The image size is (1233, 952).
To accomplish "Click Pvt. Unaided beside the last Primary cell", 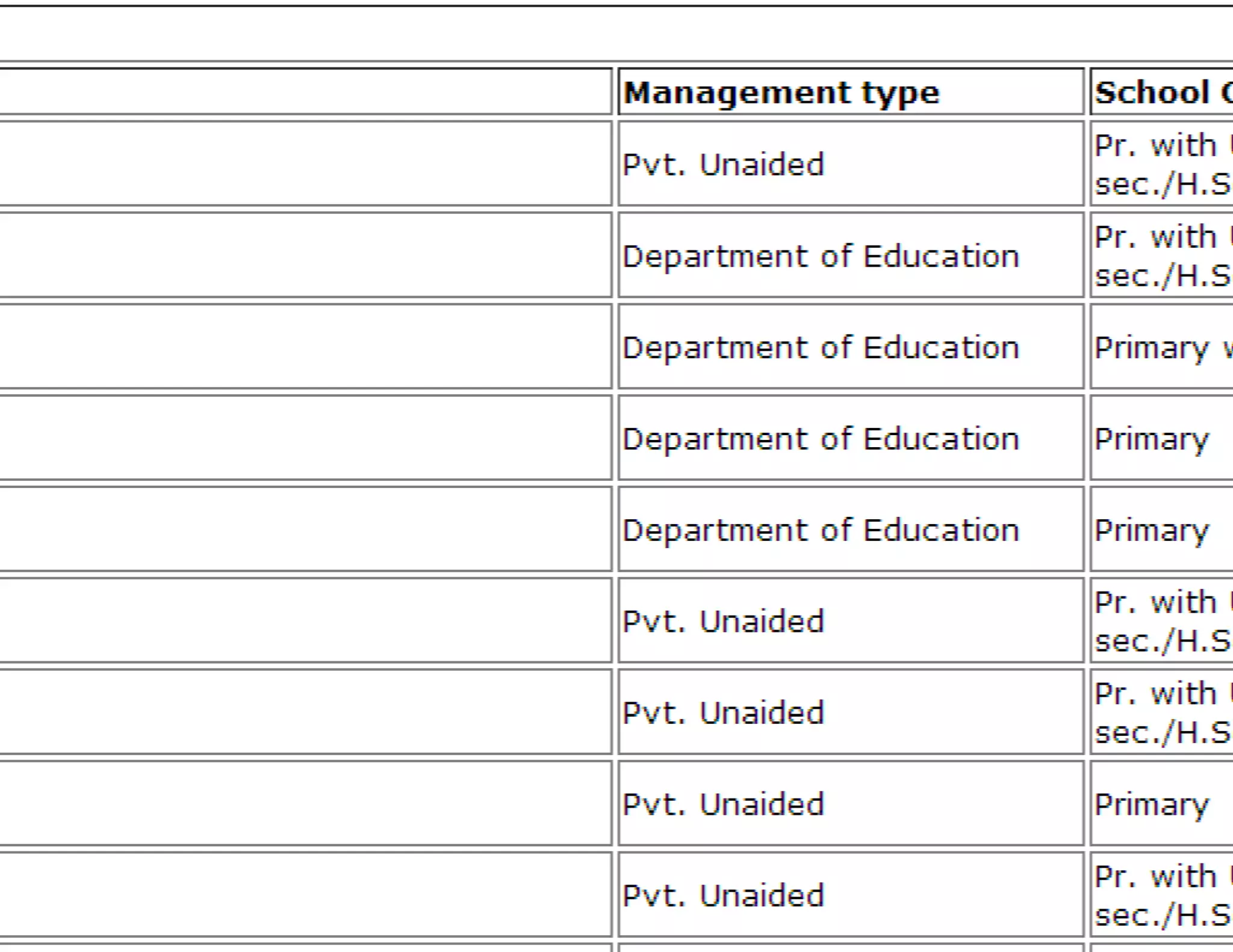I will pyautogui.click(x=723, y=805).
